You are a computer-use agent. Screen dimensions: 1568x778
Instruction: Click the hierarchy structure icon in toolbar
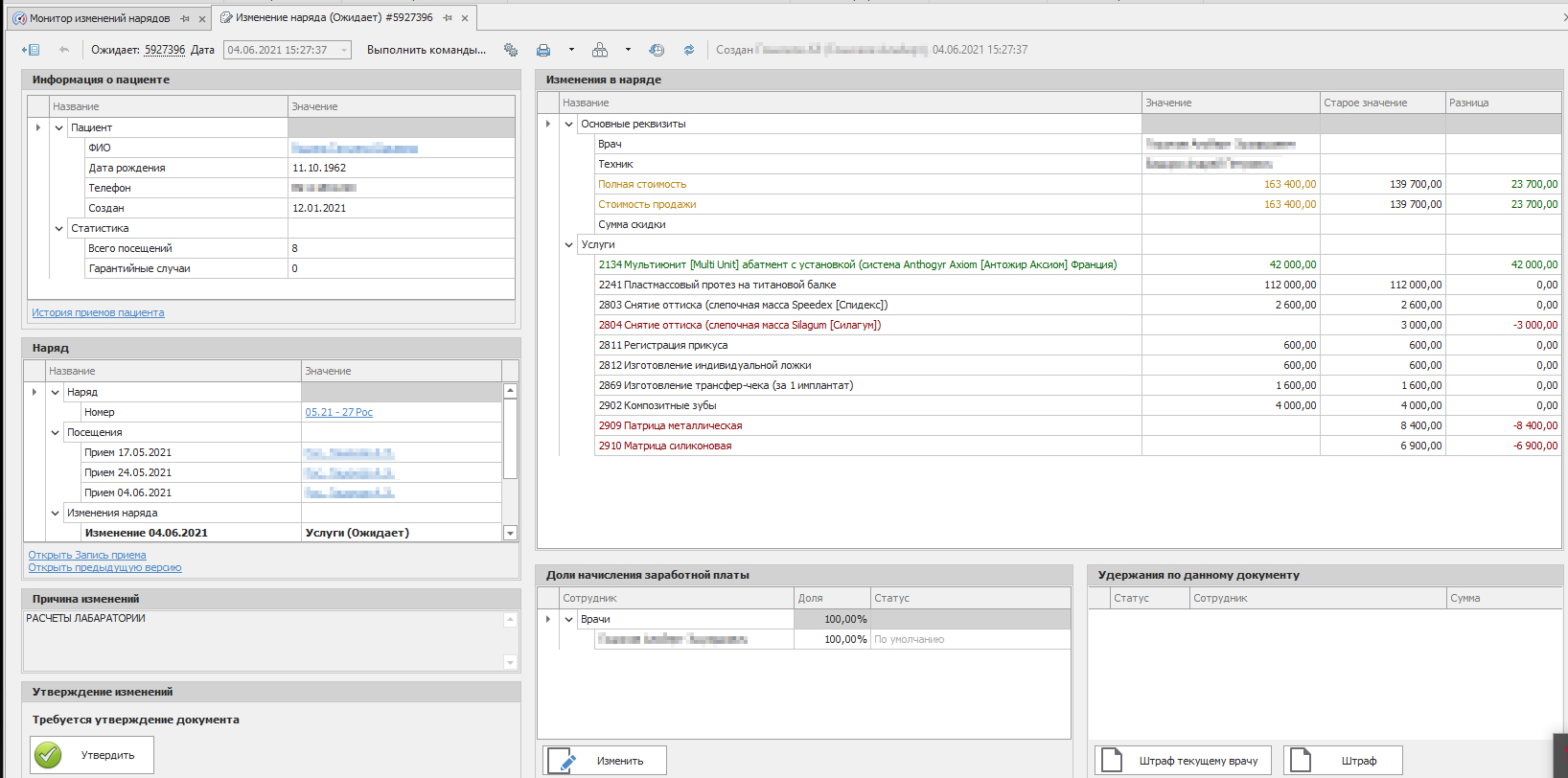(x=600, y=50)
